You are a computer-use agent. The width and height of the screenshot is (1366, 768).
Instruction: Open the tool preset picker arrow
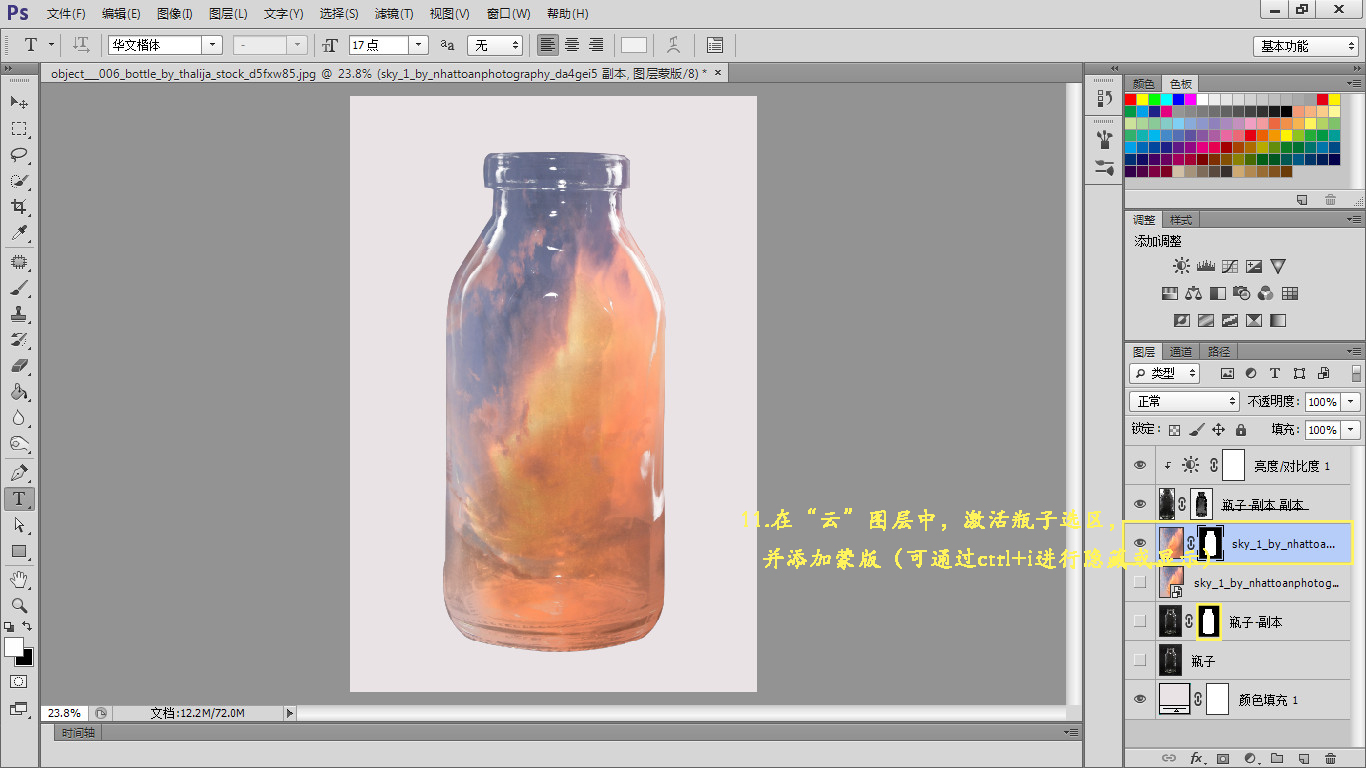(51, 45)
